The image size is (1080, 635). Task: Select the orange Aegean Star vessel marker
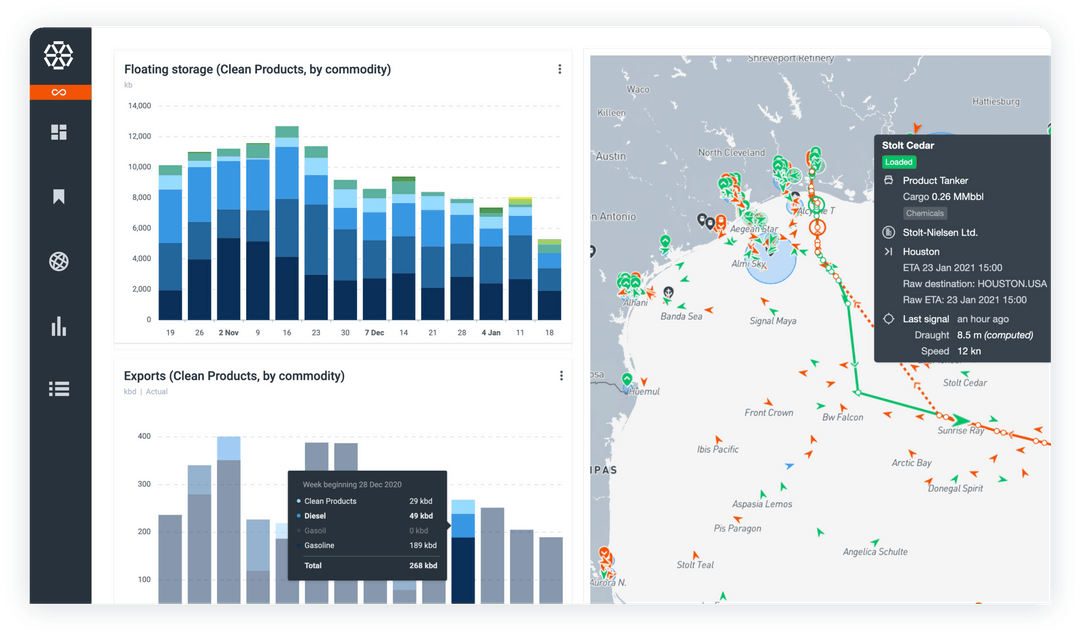pyautogui.click(x=721, y=222)
